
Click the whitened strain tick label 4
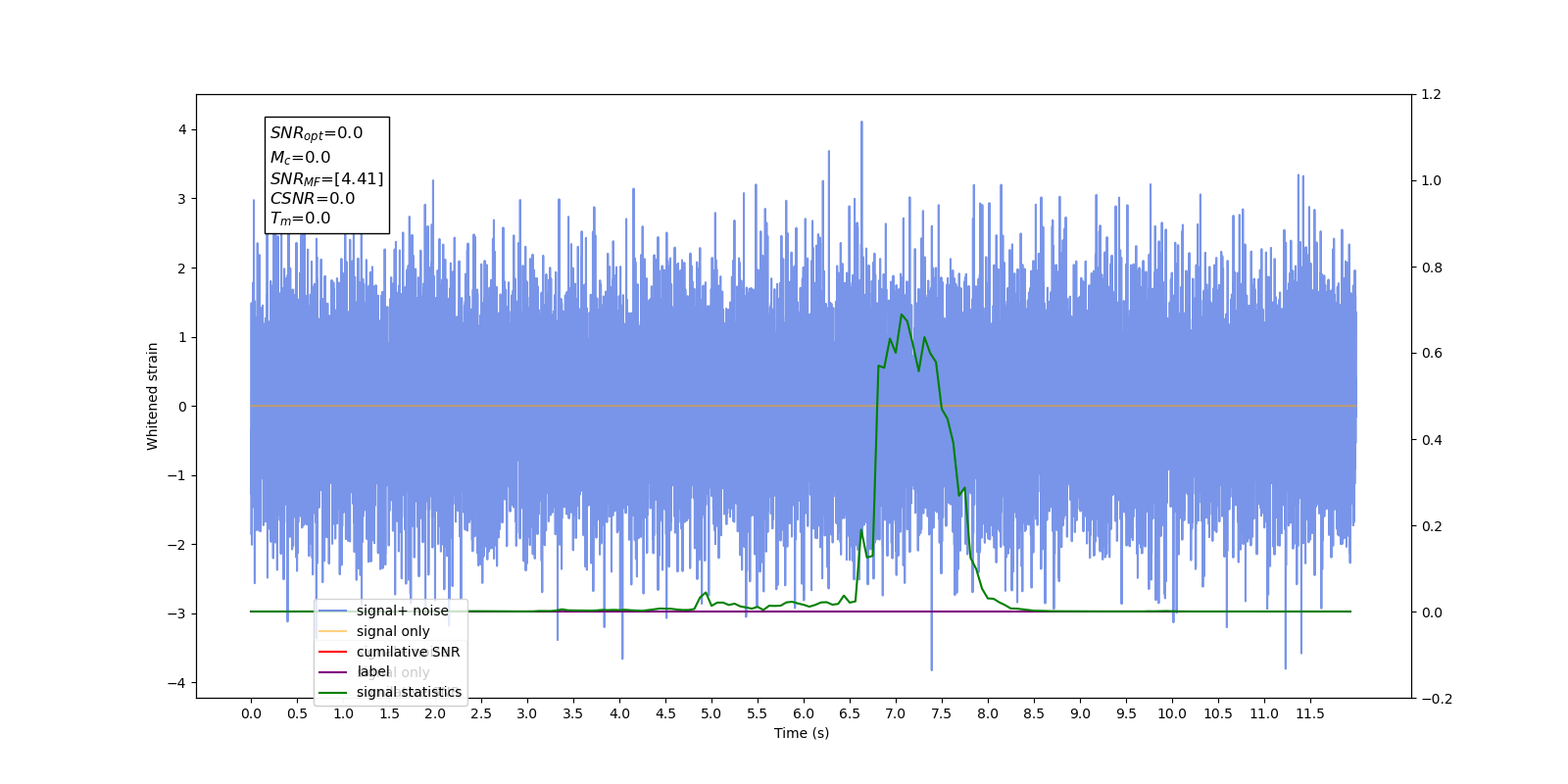182,129
